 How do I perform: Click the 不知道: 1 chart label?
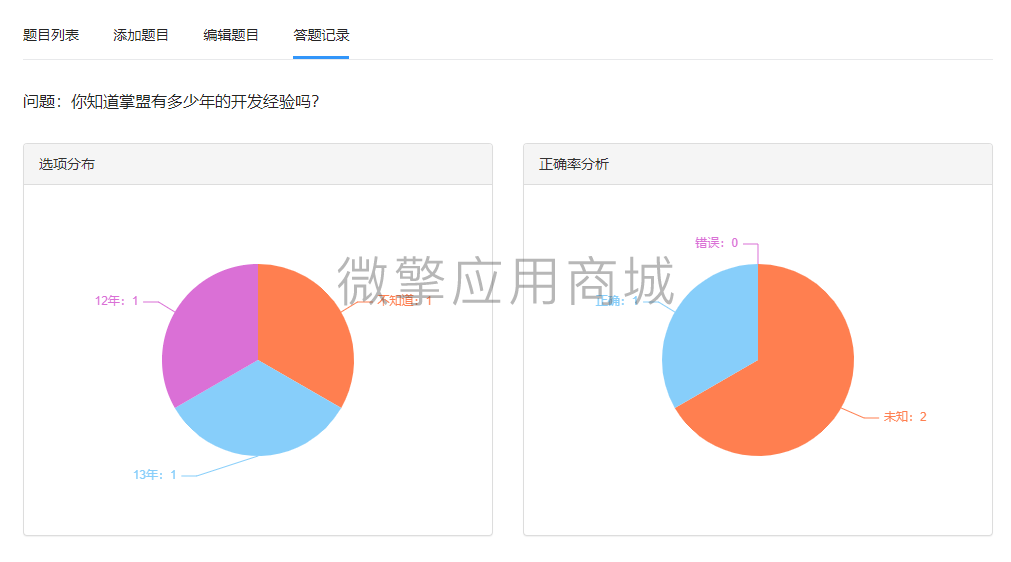[x=404, y=301]
